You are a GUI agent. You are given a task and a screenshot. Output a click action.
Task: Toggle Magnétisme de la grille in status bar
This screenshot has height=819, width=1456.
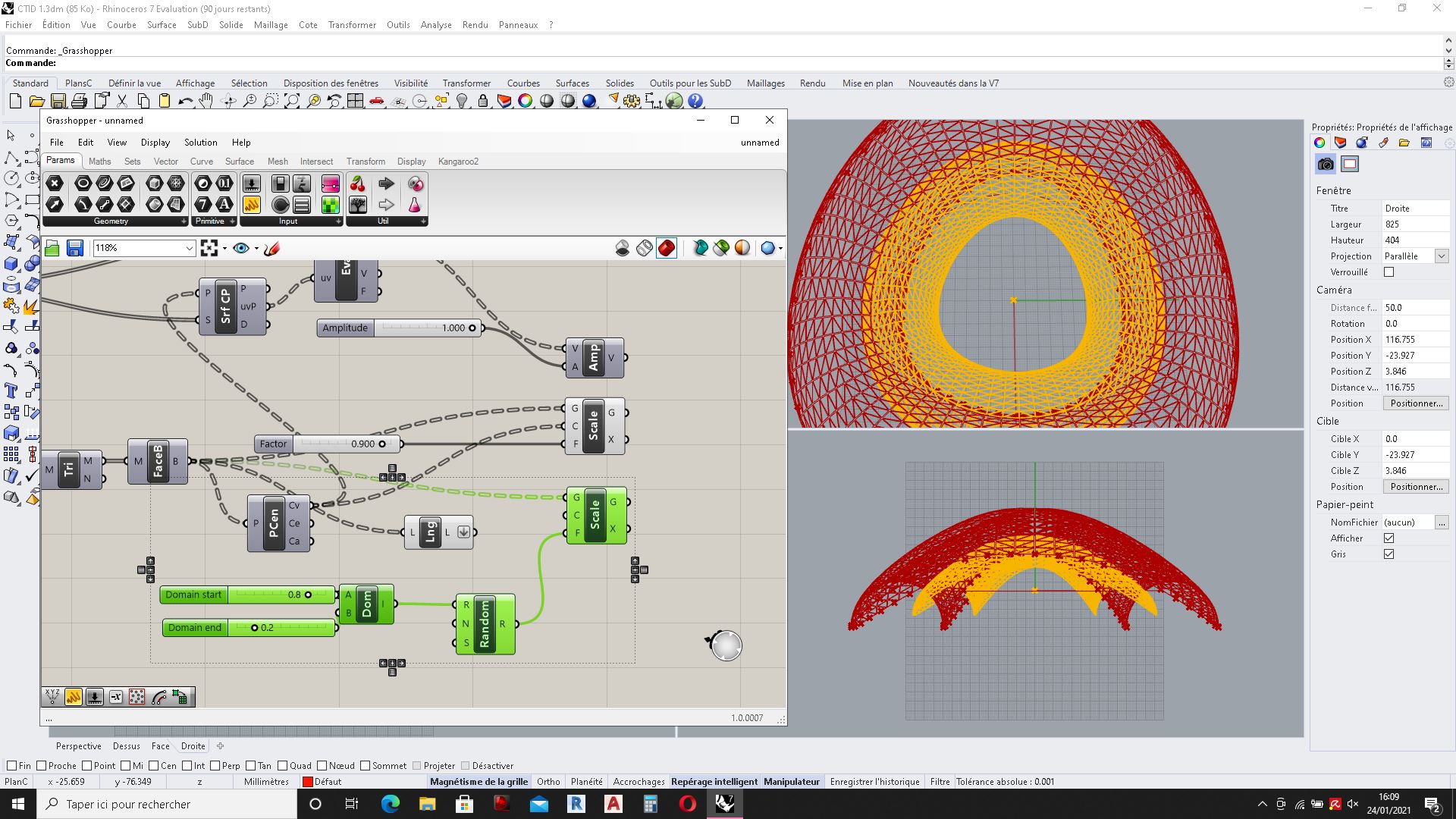point(479,782)
